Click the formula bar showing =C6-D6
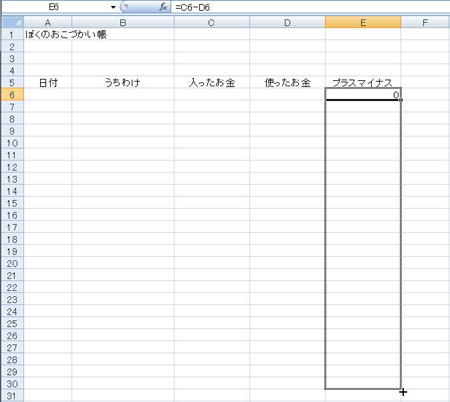Viewport: 450px width, 402px height. tap(310, 7)
